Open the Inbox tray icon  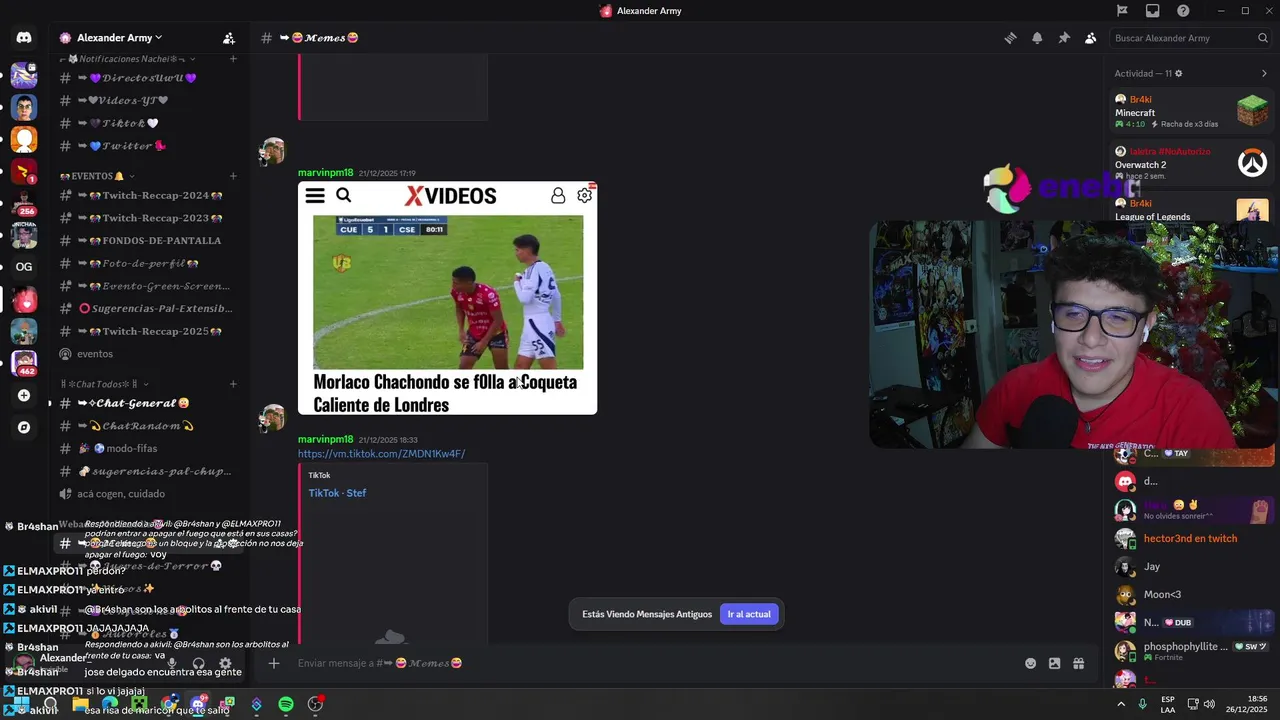pos(1152,11)
